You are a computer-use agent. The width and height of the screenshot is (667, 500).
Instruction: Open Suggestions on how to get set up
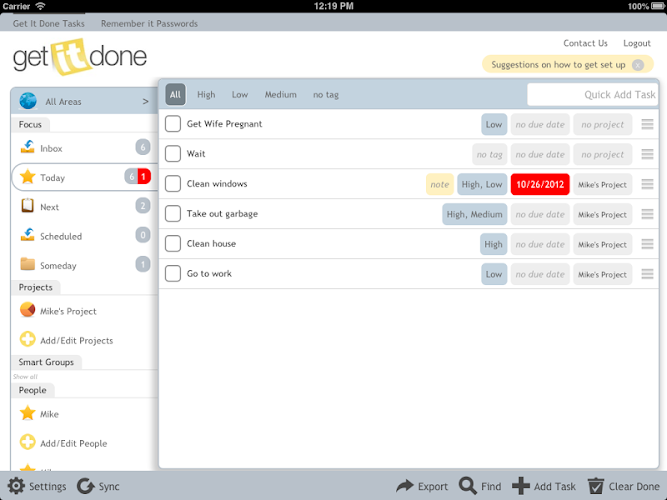click(558, 65)
